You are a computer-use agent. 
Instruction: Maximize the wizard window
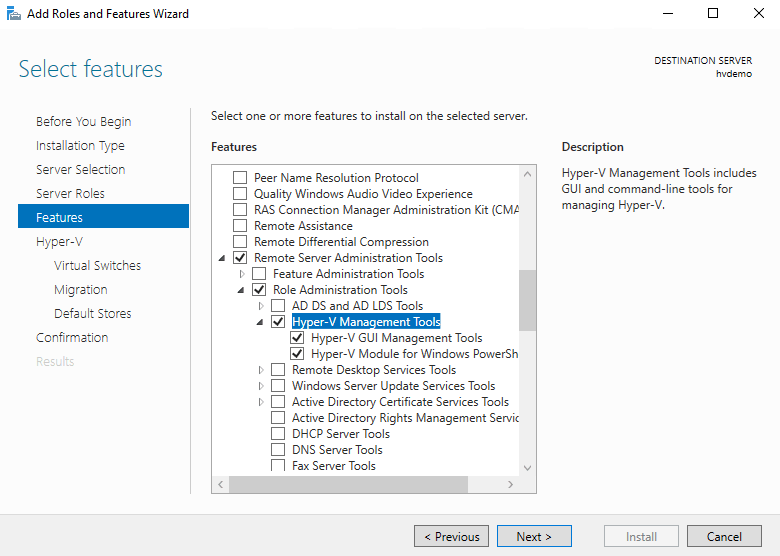tap(713, 13)
